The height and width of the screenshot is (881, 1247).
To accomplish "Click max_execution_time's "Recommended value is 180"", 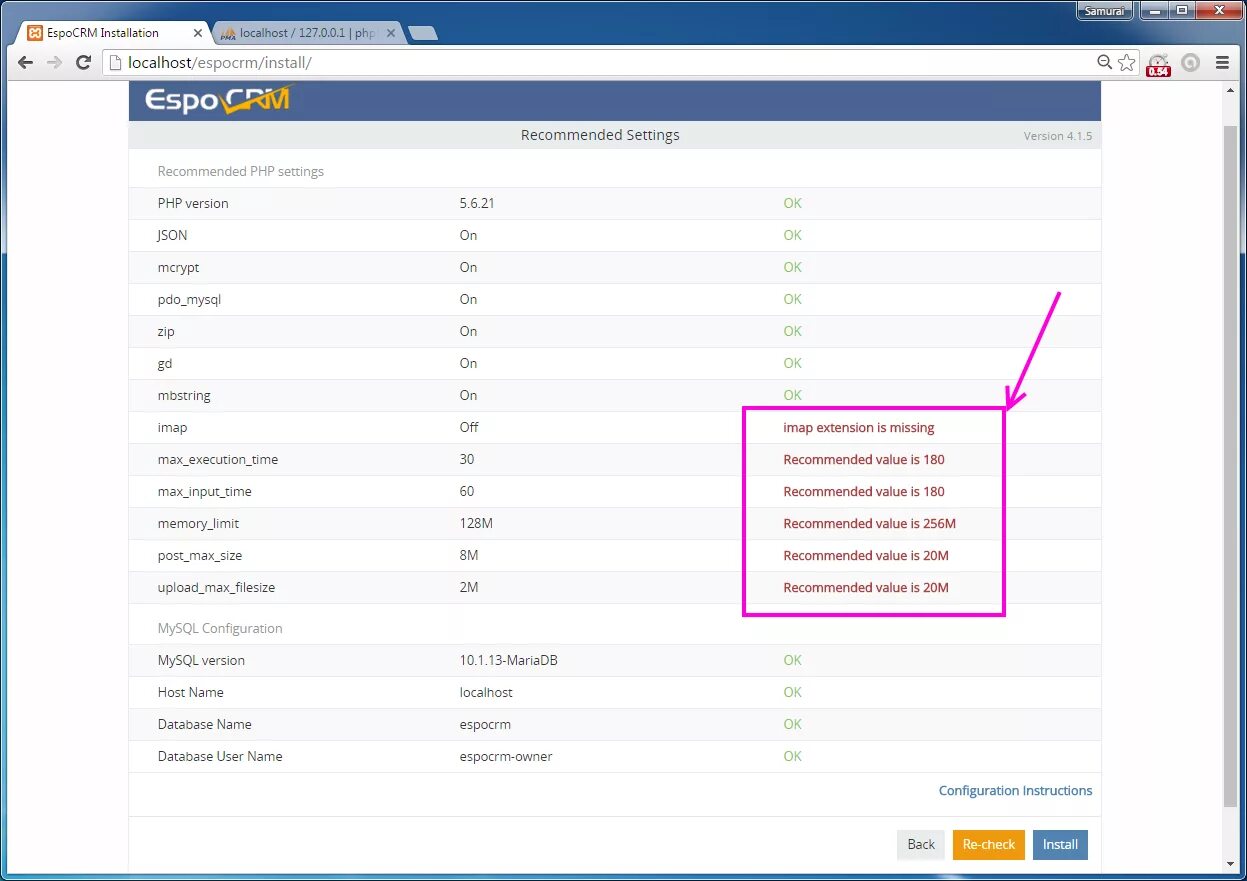I will tap(864, 459).
